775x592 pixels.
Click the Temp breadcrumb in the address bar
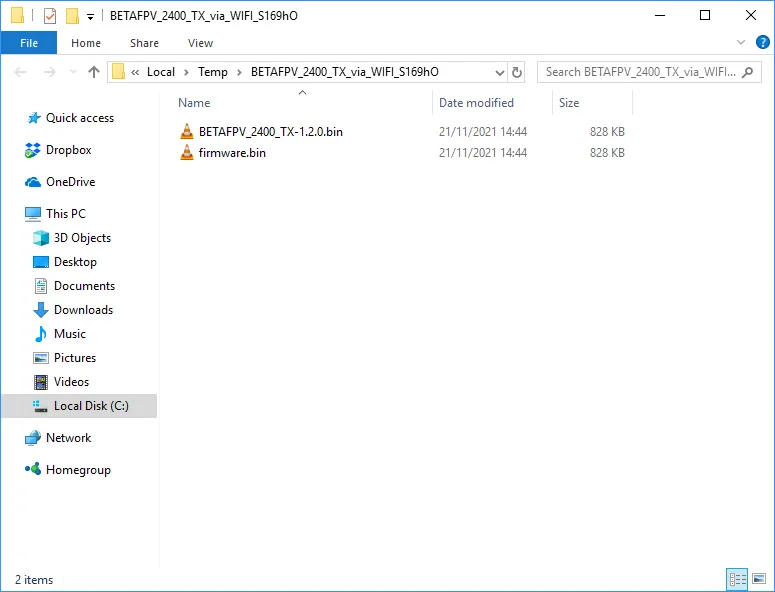click(x=213, y=72)
